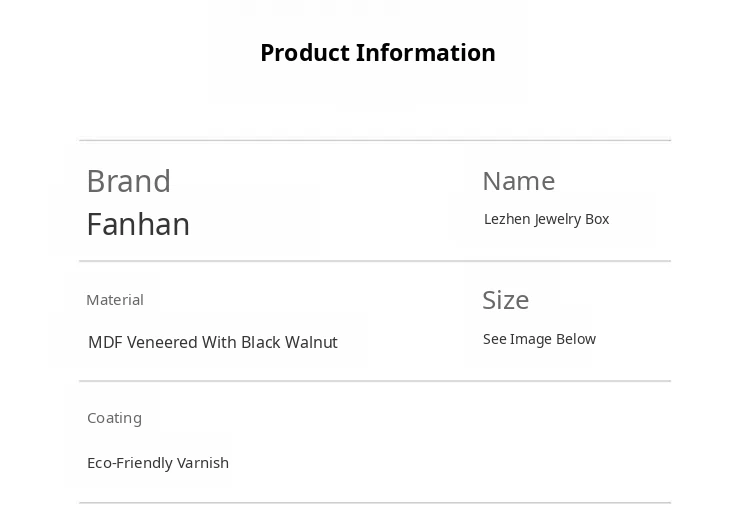Click the divider line below the Material row
This screenshot has width=750, height=512.
[x=375, y=381]
